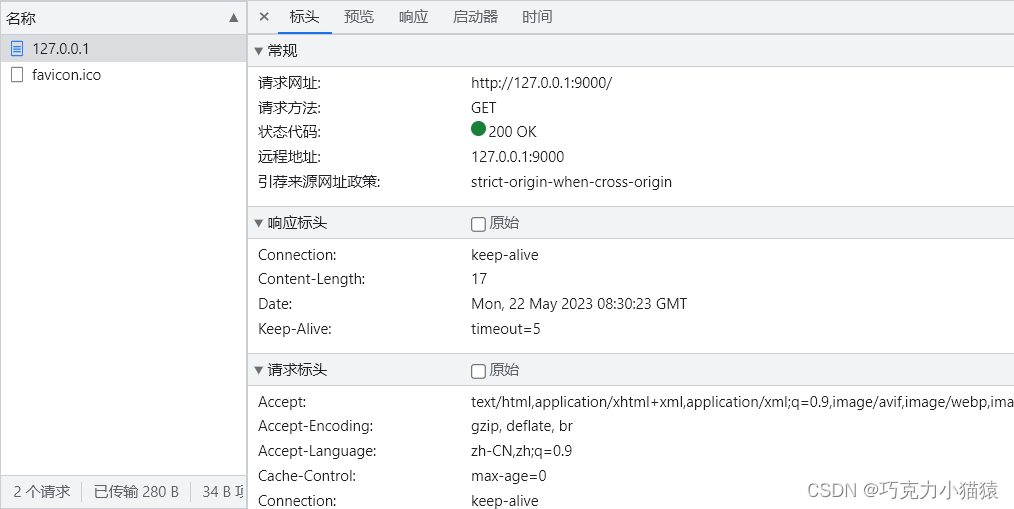Click Cache-Control value max-age=0

point(508,476)
